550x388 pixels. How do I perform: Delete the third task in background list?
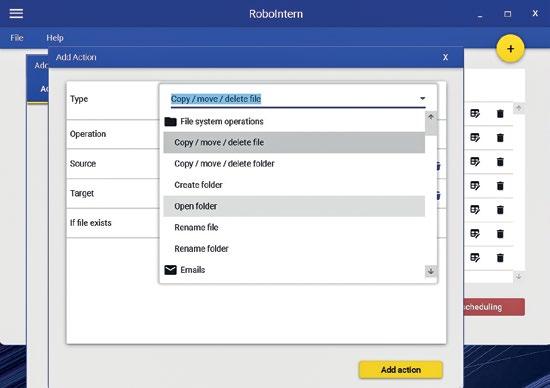[x=500, y=161]
